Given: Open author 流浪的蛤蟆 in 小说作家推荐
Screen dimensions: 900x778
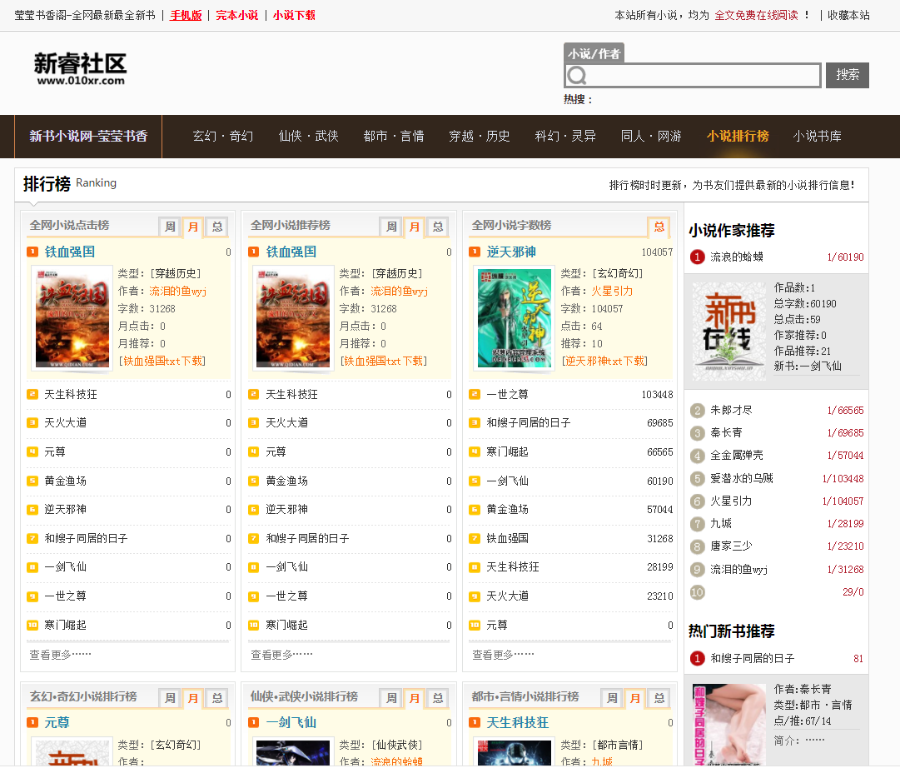Looking at the screenshot, I should tap(737, 257).
